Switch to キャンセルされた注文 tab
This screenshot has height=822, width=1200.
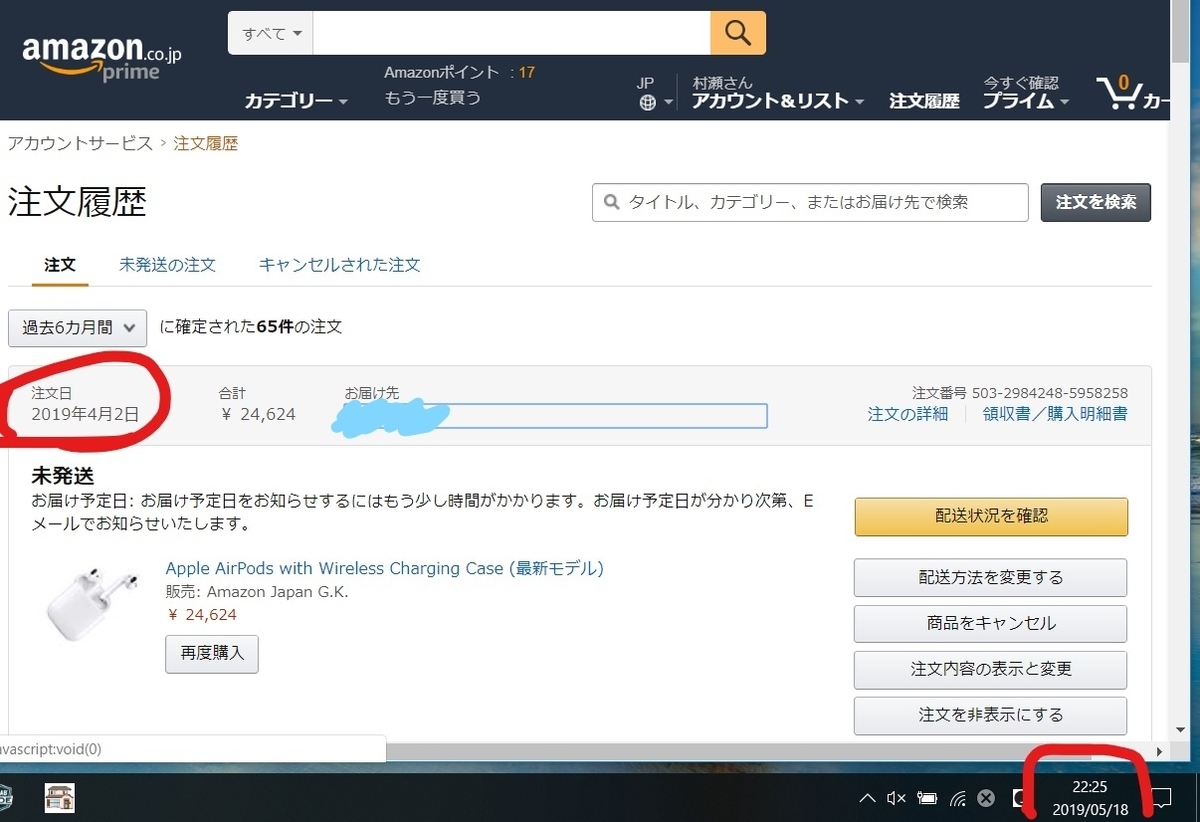coord(339,265)
